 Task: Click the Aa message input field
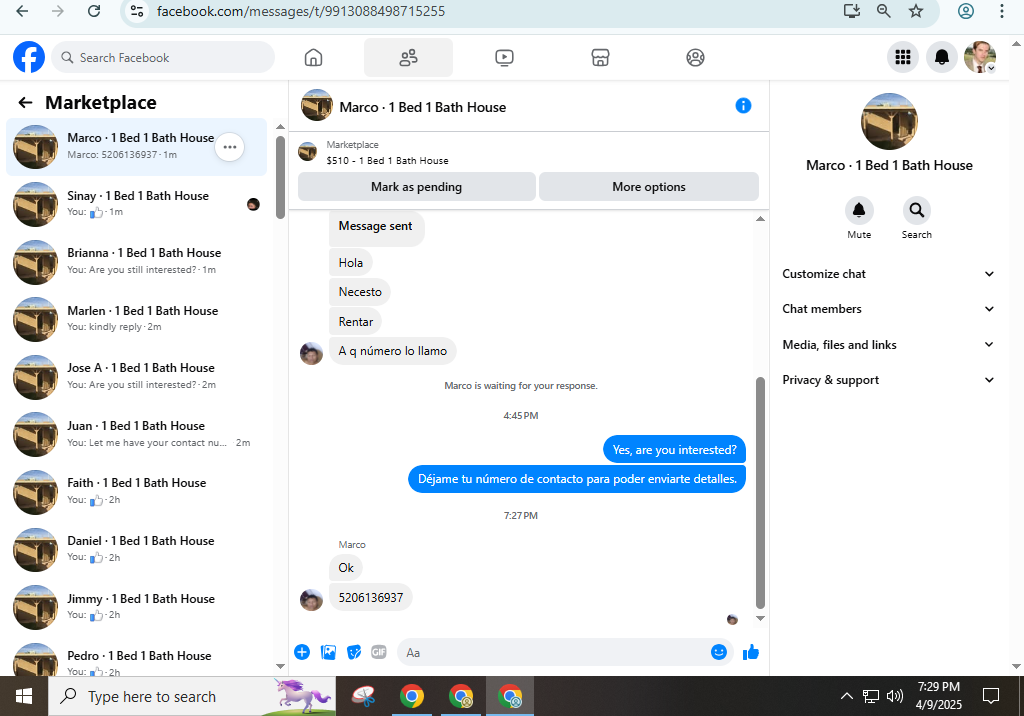555,652
